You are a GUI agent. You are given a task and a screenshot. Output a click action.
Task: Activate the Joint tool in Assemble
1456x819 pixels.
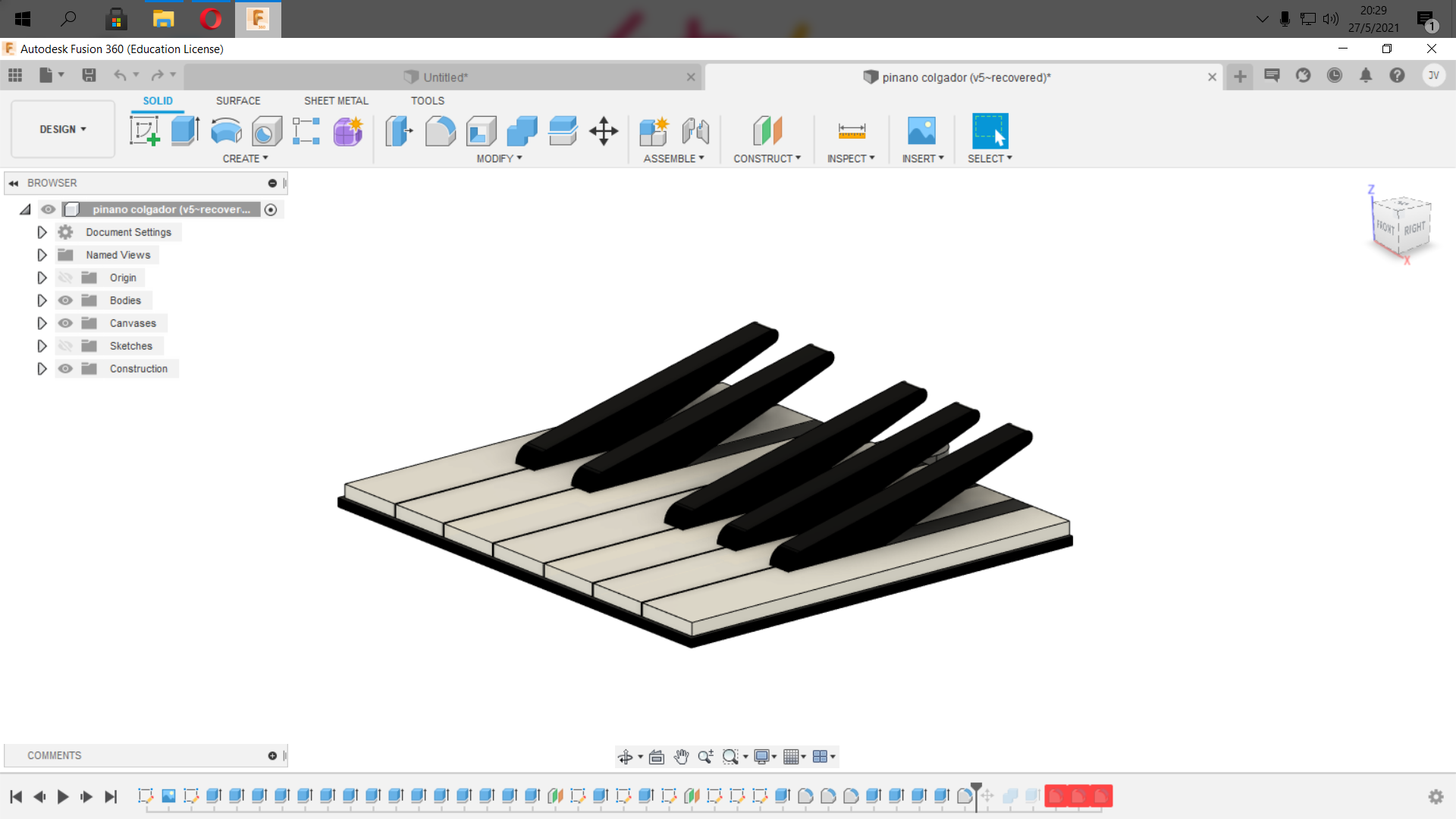pyautogui.click(x=695, y=130)
